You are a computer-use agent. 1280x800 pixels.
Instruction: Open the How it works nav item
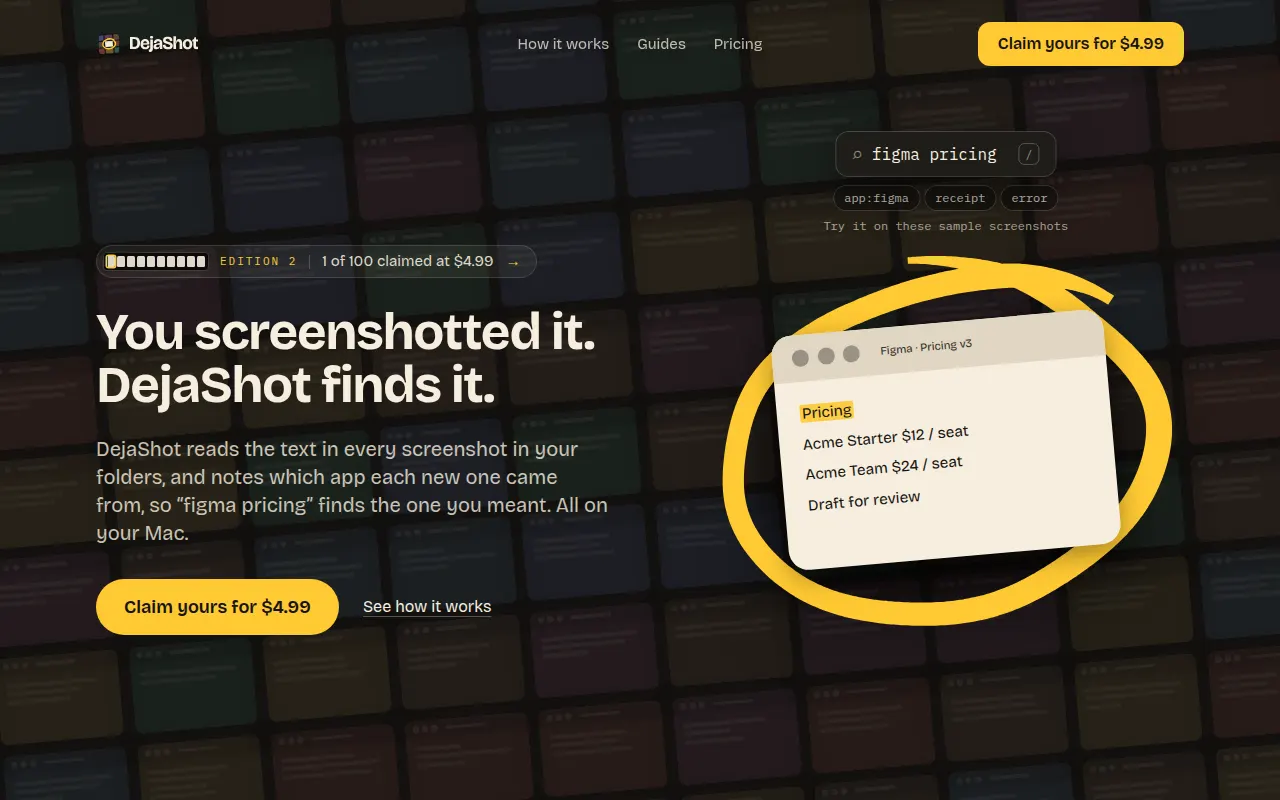pyautogui.click(x=563, y=44)
